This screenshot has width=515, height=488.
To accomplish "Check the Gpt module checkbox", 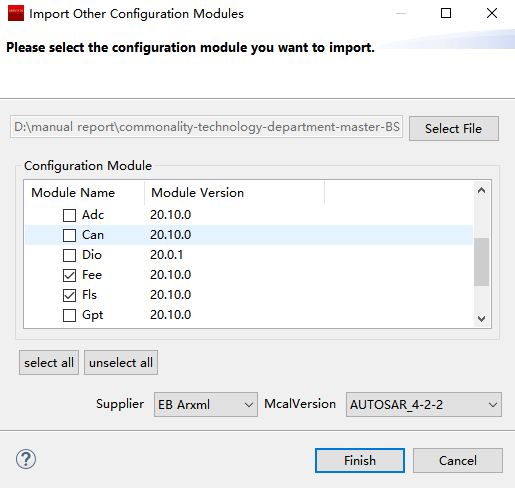I will (x=69, y=315).
